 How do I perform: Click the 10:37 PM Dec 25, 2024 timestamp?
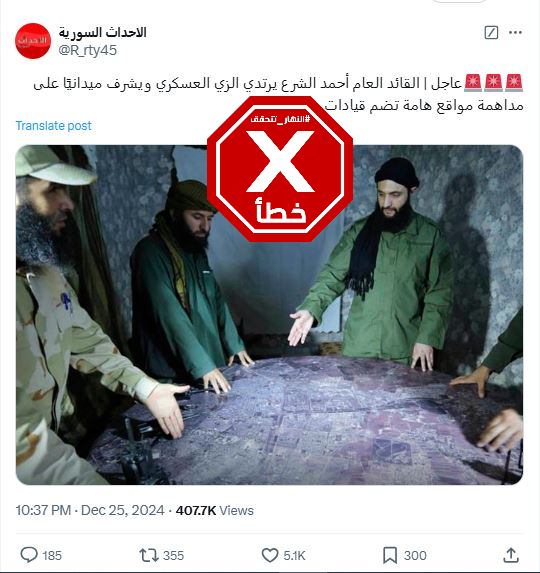click(90, 510)
